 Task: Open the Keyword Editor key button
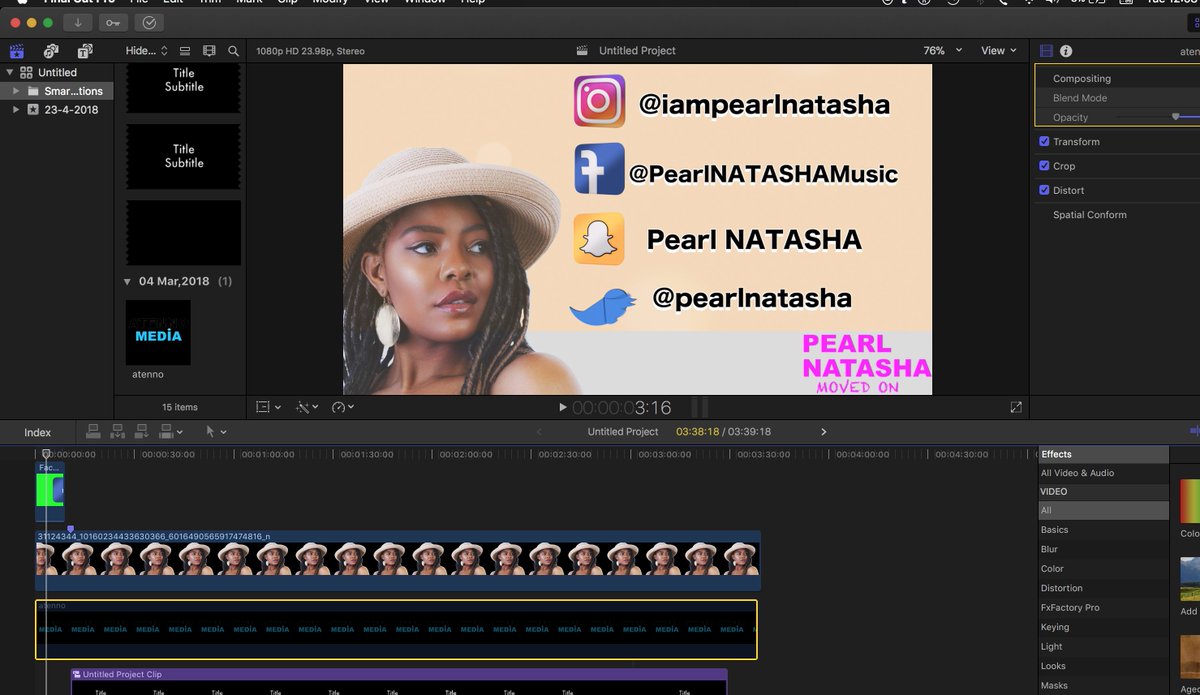(x=113, y=22)
